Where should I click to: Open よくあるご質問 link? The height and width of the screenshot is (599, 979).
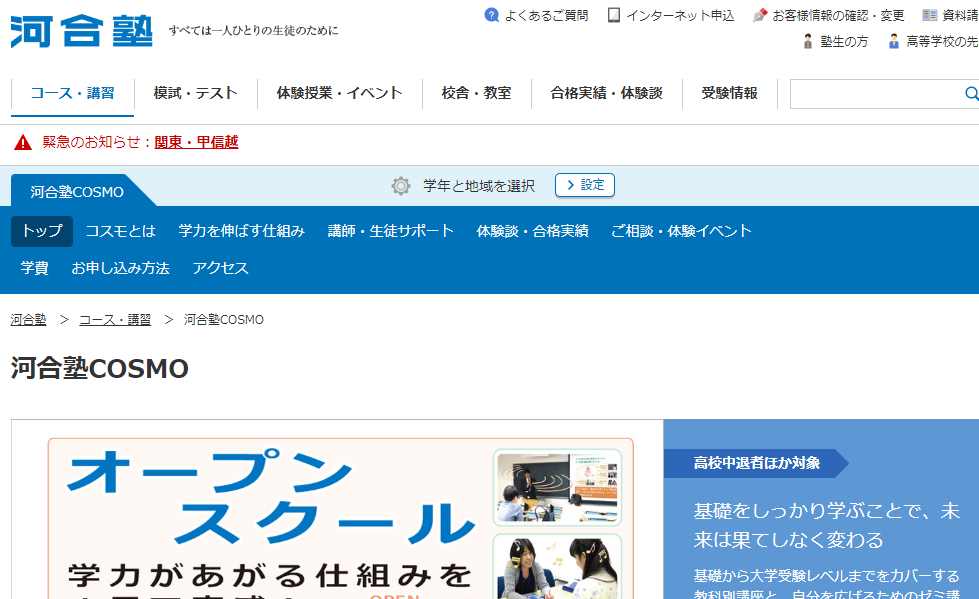(x=546, y=15)
